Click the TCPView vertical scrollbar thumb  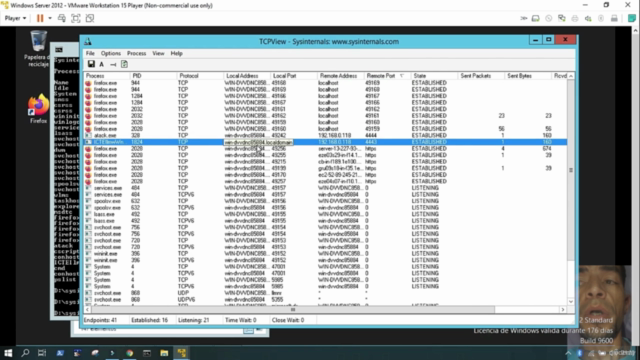(571, 169)
